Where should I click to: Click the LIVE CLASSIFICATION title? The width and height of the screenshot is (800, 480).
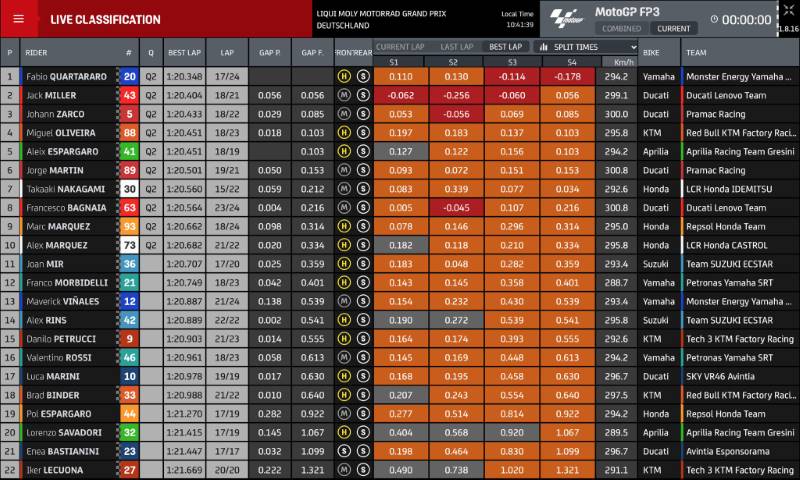point(105,19)
